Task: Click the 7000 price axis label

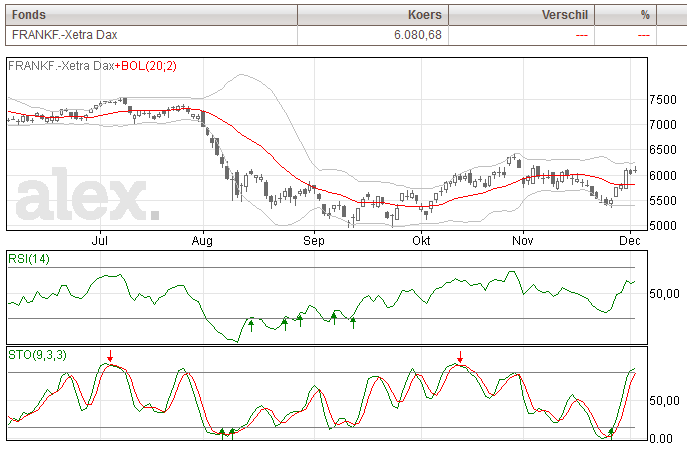Action: click(x=663, y=125)
